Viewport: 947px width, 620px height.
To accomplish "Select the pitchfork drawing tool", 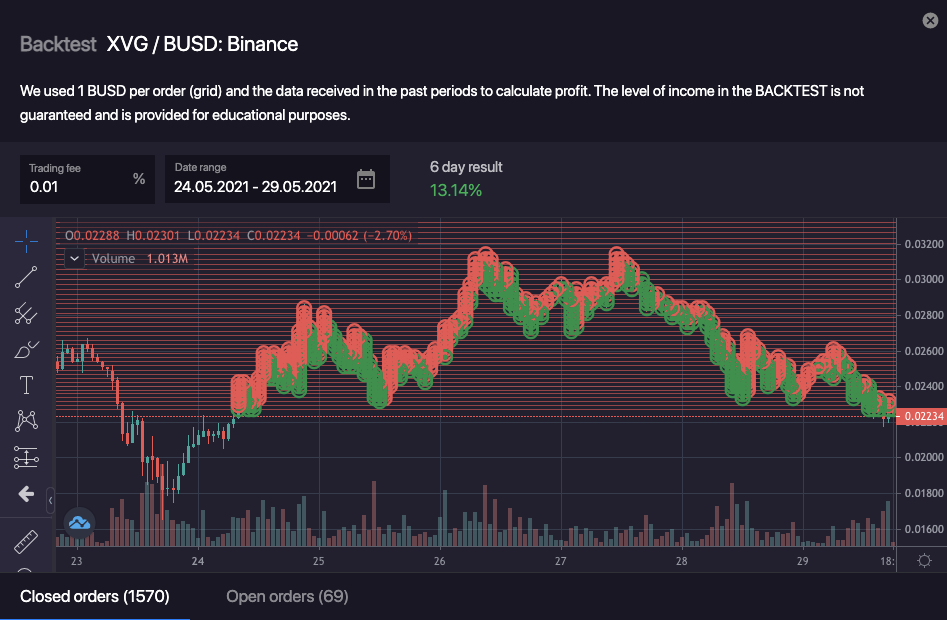I will (x=26, y=313).
